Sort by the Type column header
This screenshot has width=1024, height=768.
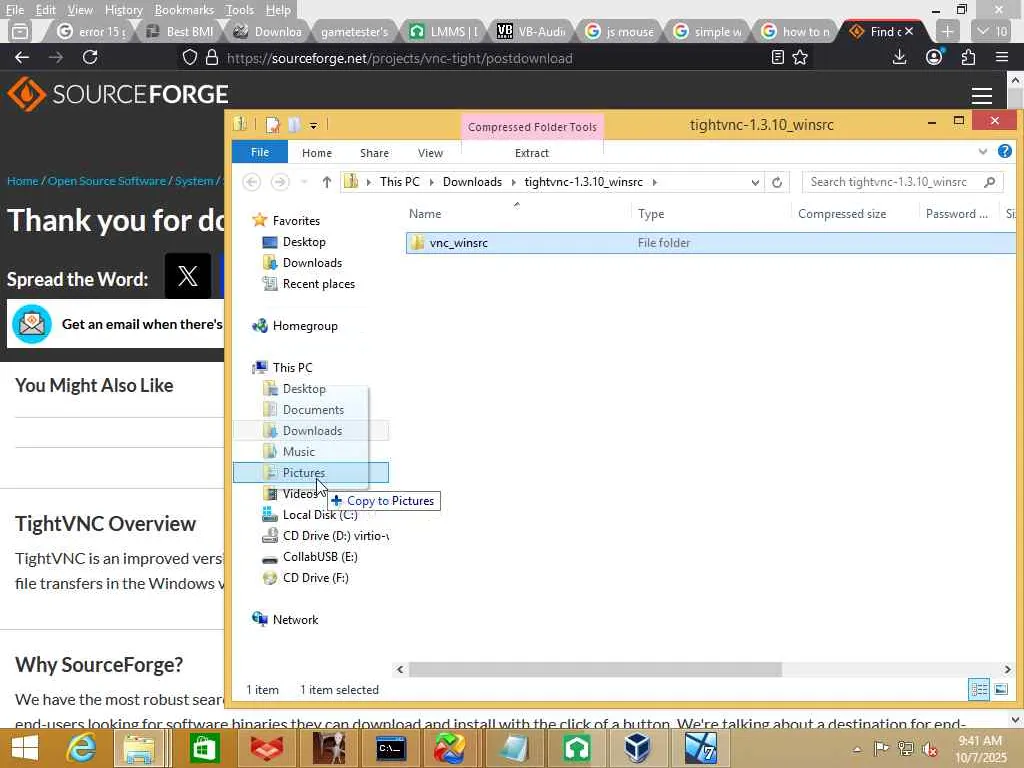(651, 214)
